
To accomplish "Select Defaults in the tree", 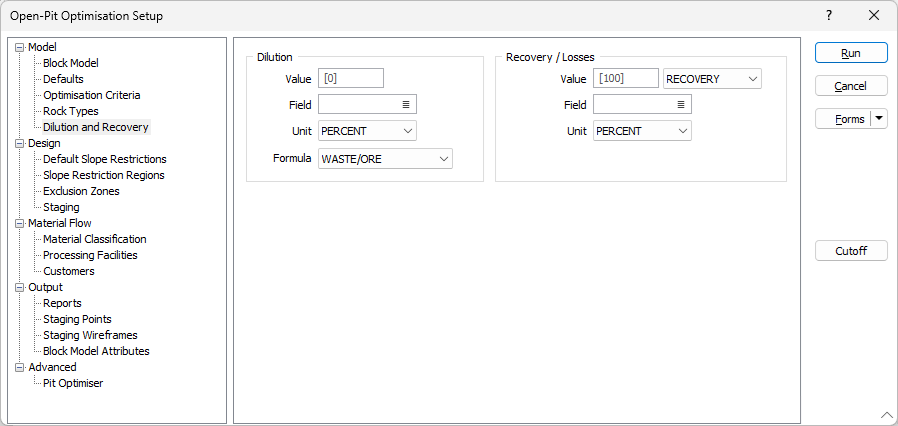I will (64, 79).
